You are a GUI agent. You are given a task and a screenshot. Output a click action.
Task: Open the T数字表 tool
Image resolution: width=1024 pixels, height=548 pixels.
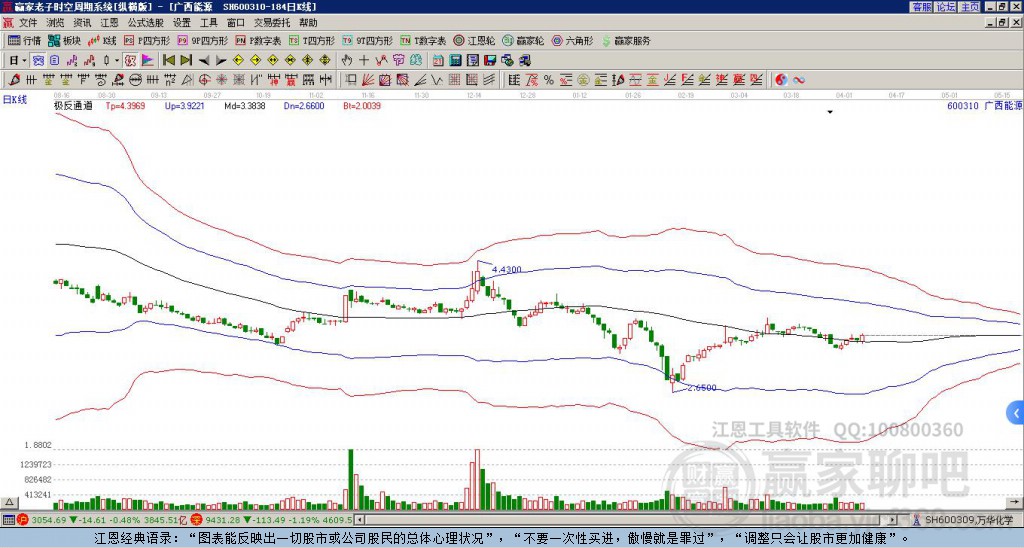coord(423,40)
